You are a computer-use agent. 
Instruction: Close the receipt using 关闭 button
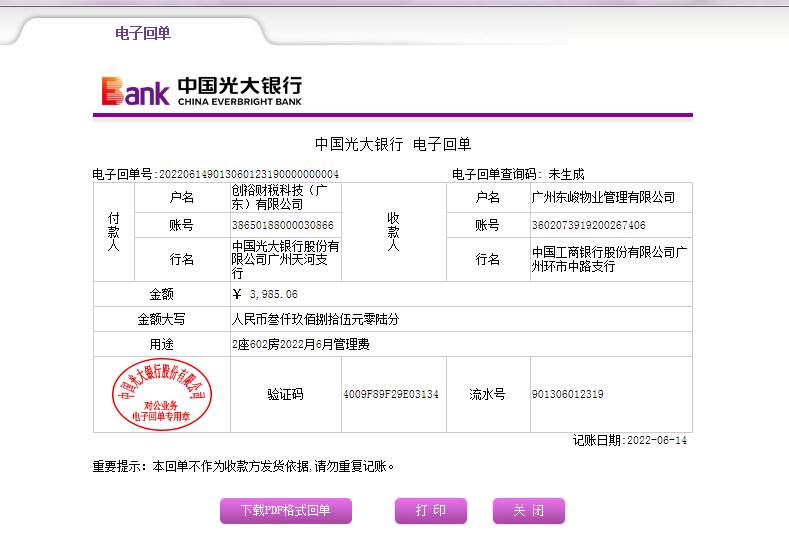click(528, 511)
